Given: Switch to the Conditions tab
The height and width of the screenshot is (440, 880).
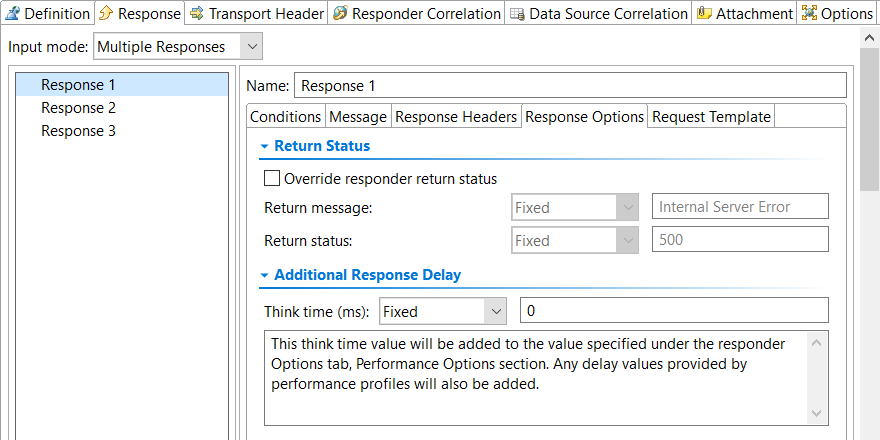Looking at the screenshot, I should (286, 117).
